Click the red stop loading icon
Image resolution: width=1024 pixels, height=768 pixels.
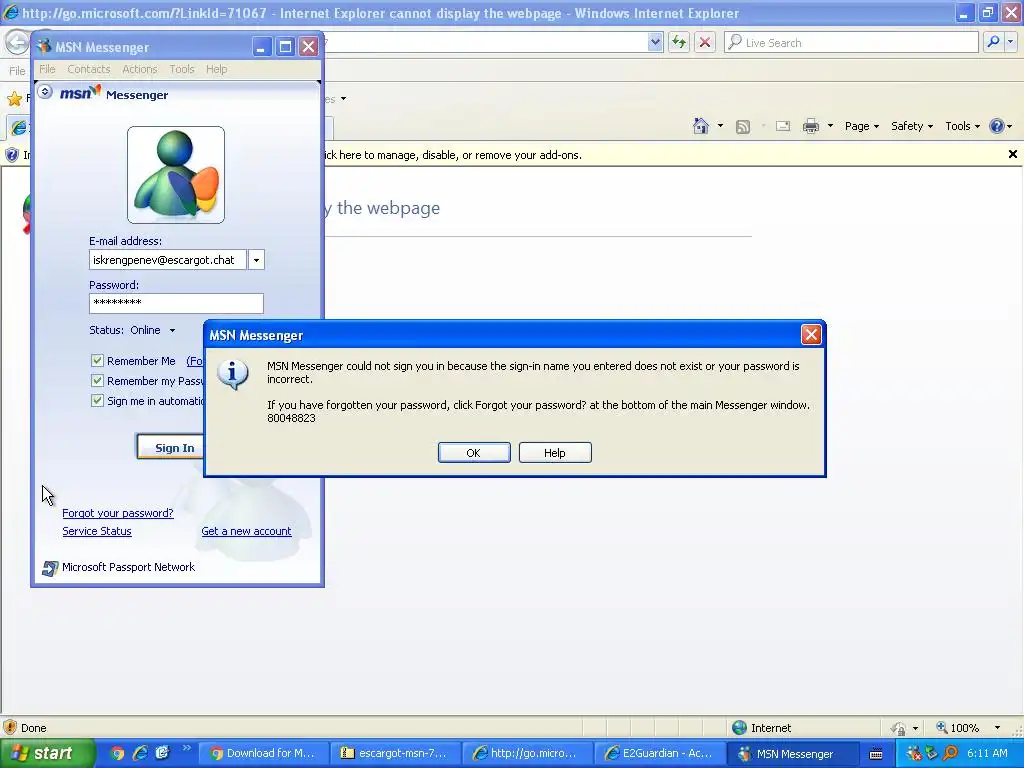click(705, 42)
